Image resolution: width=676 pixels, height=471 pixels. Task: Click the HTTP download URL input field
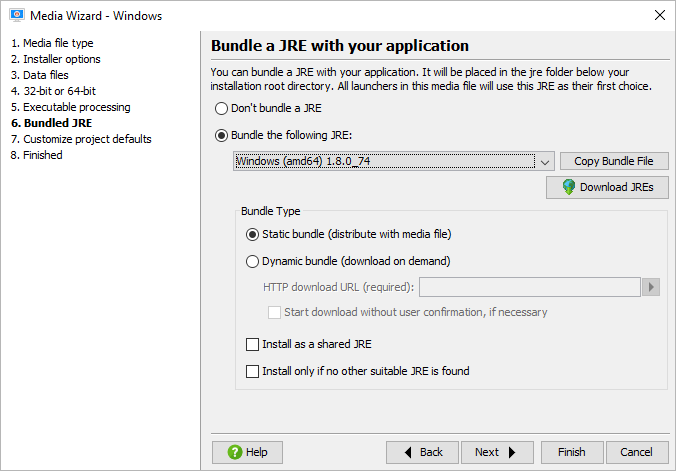529,287
